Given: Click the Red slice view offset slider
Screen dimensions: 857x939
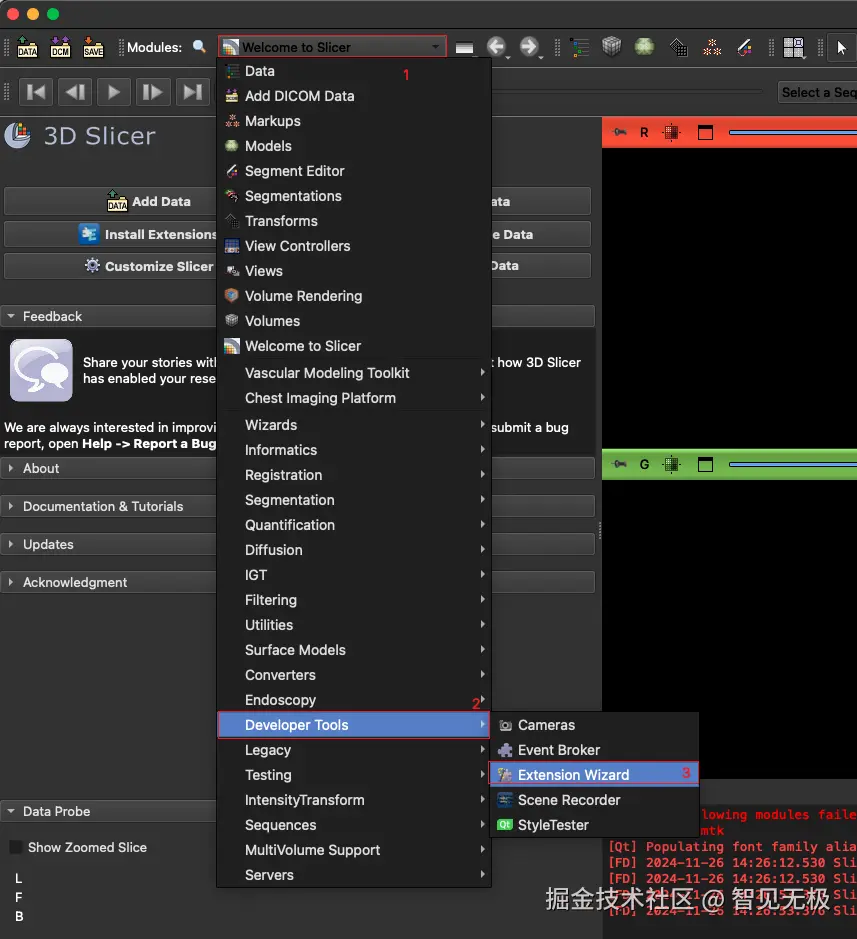Looking at the screenshot, I should coord(790,132).
